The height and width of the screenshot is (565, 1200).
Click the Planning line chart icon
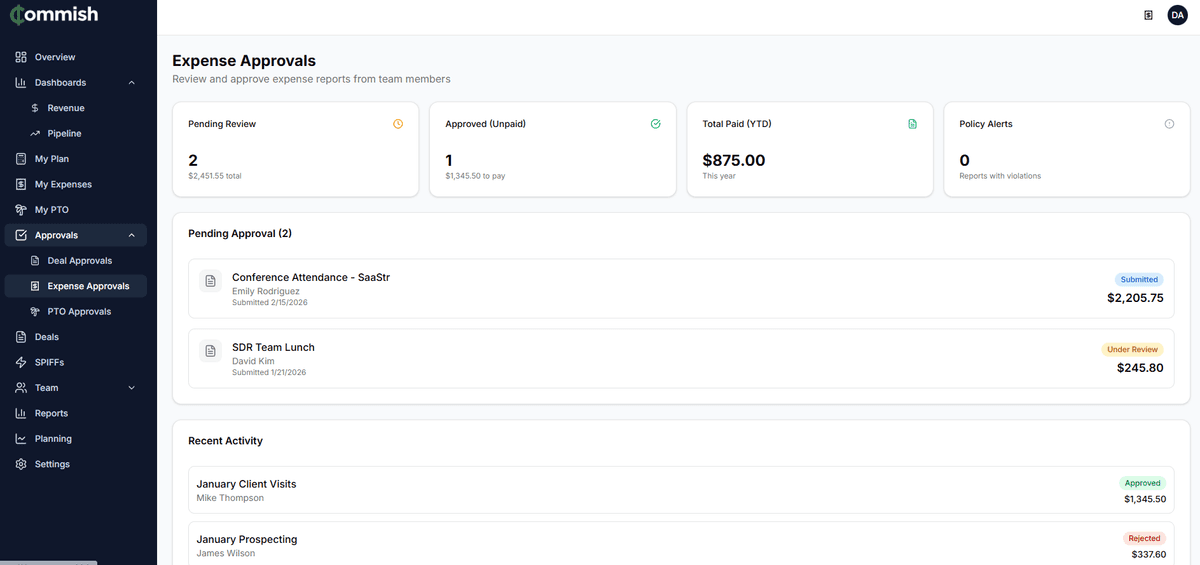(x=21, y=439)
